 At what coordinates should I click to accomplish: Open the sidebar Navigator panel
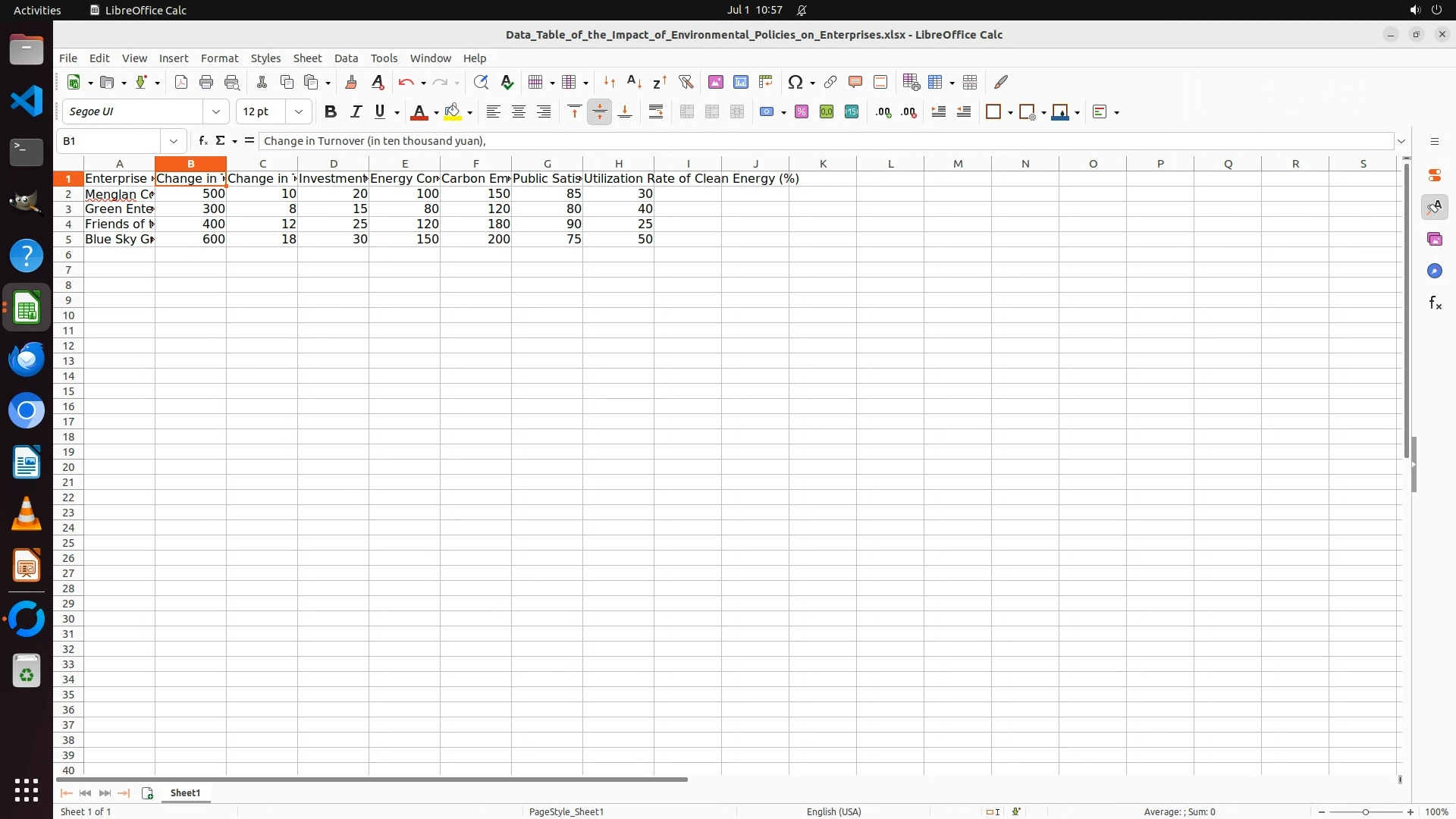1434,271
